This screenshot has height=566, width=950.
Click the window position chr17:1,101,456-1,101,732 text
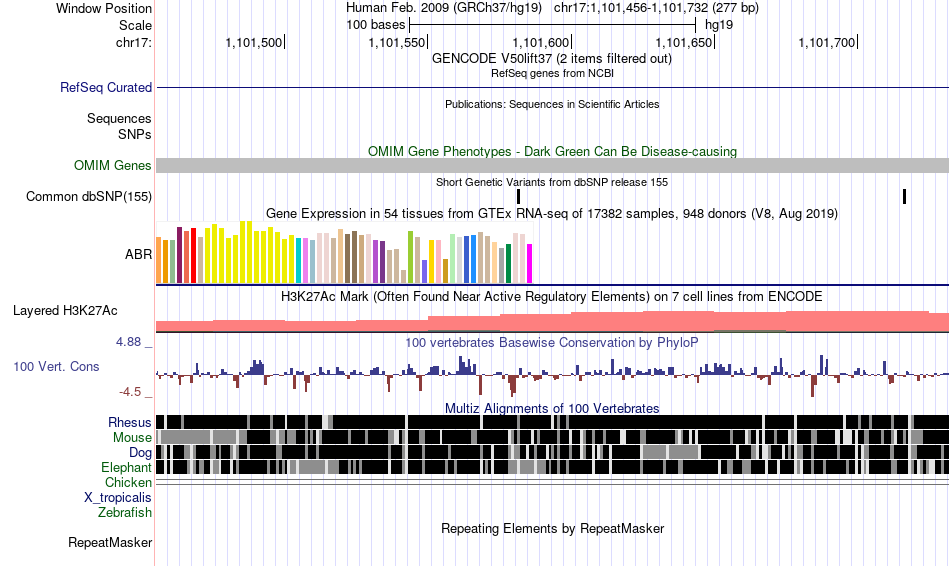(656, 8)
